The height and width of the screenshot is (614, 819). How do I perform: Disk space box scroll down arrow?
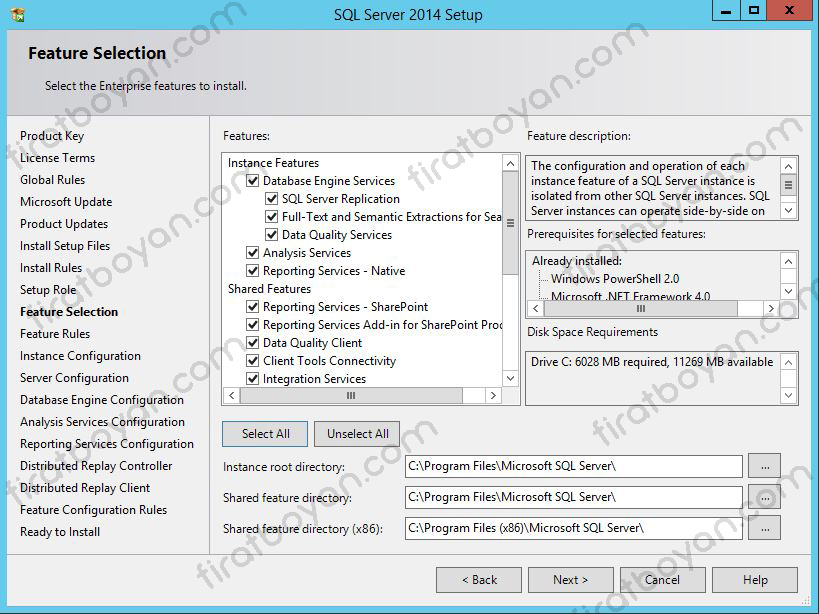[789, 395]
